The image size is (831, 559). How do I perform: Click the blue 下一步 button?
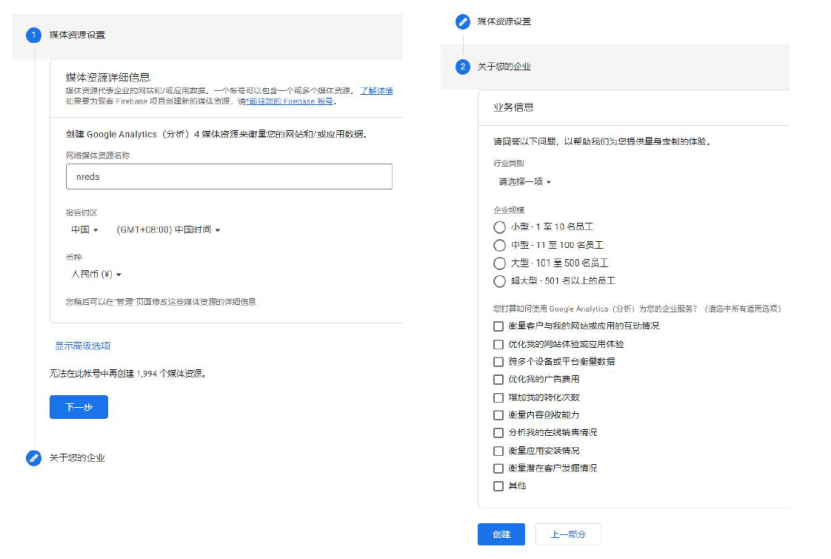click(79, 407)
